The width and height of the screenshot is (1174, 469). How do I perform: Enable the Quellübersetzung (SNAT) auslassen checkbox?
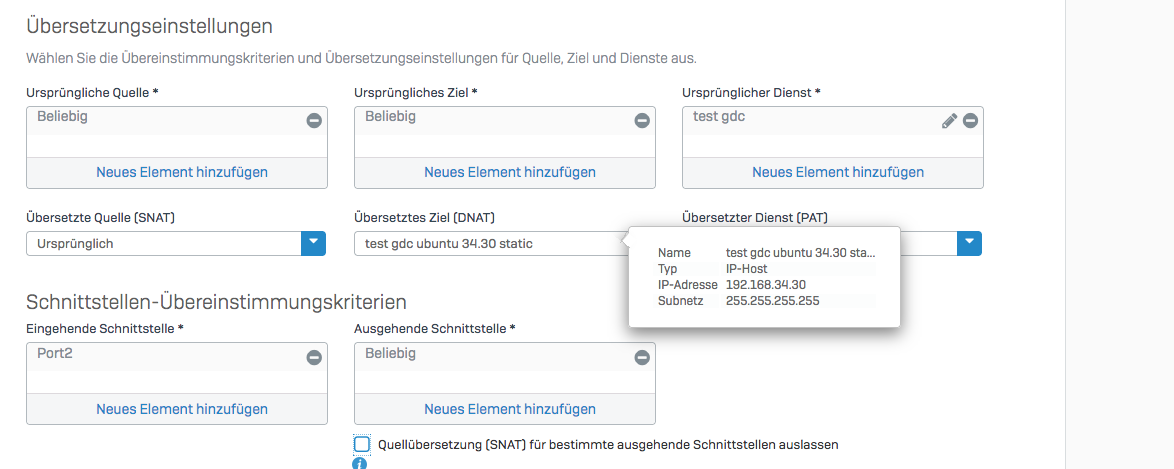(362, 444)
